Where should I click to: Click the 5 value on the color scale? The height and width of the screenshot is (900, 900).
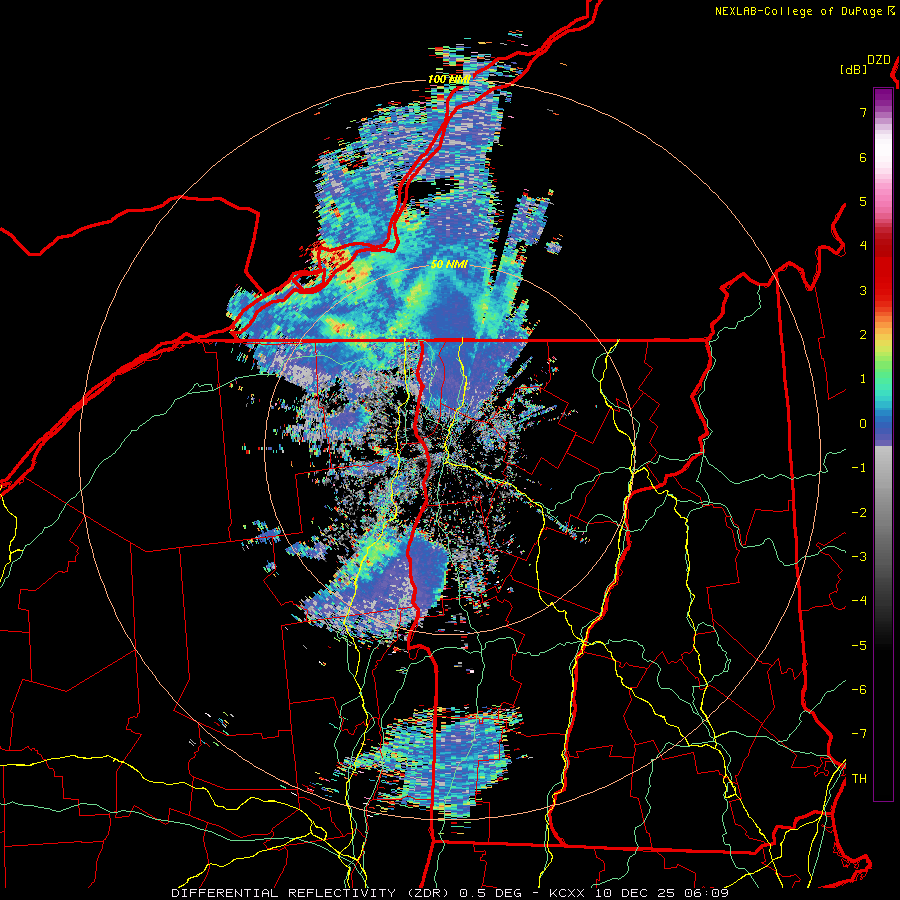(x=863, y=201)
